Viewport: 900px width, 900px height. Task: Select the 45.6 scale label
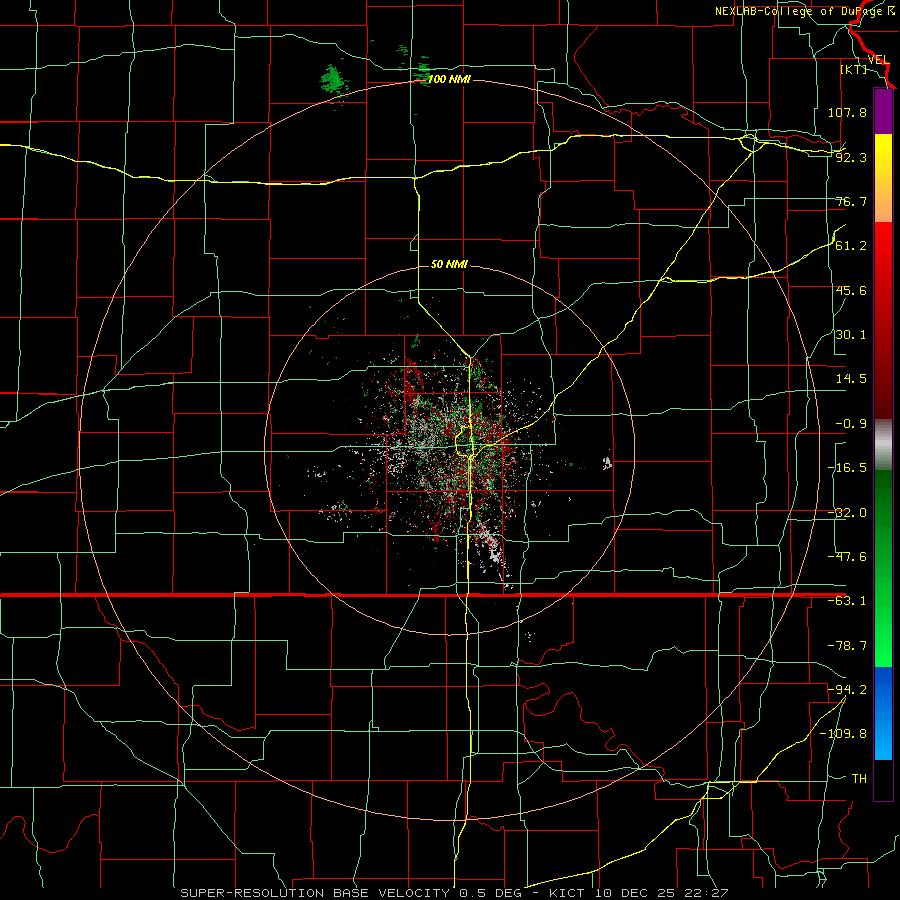tap(851, 290)
